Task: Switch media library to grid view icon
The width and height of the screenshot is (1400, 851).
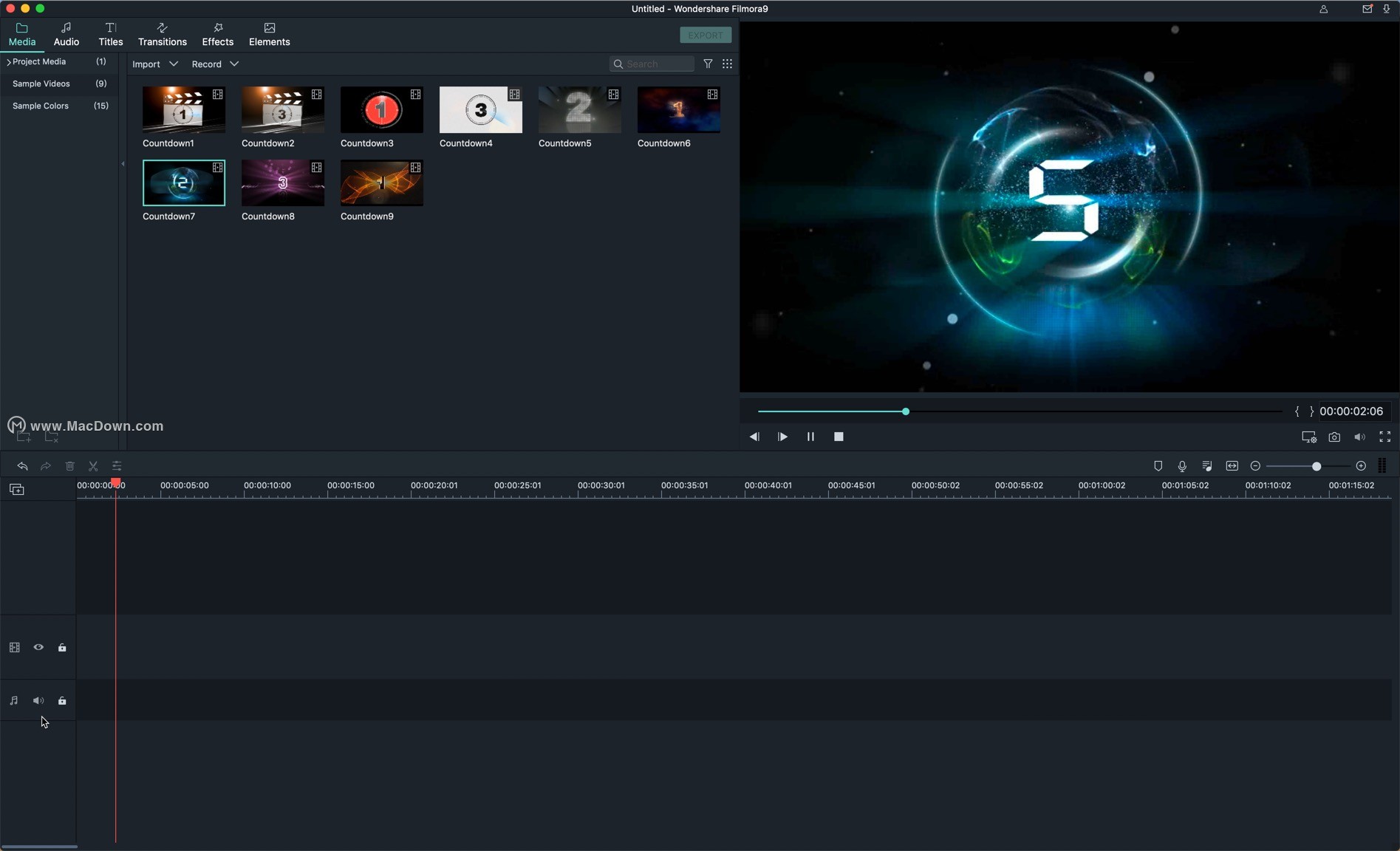Action: coord(727,64)
